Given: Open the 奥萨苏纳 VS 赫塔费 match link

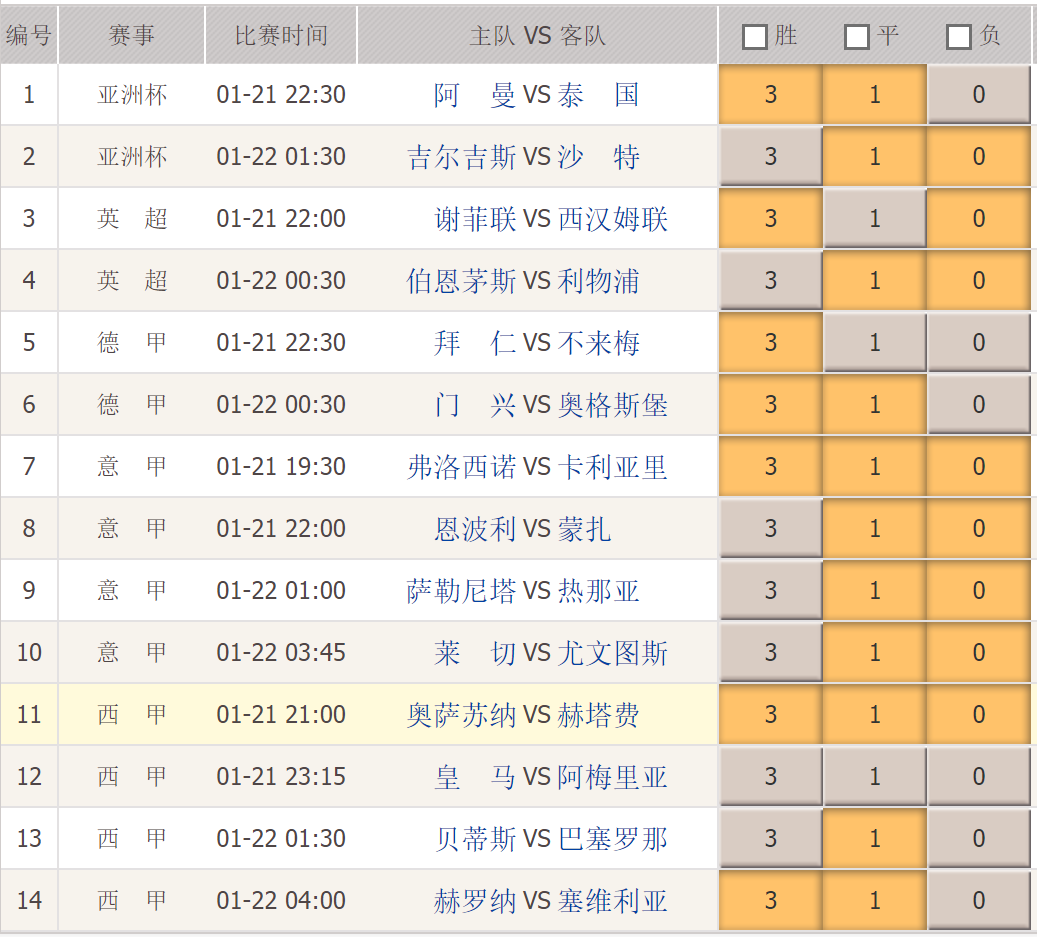Looking at the screenshot, I should pos(523,714).
